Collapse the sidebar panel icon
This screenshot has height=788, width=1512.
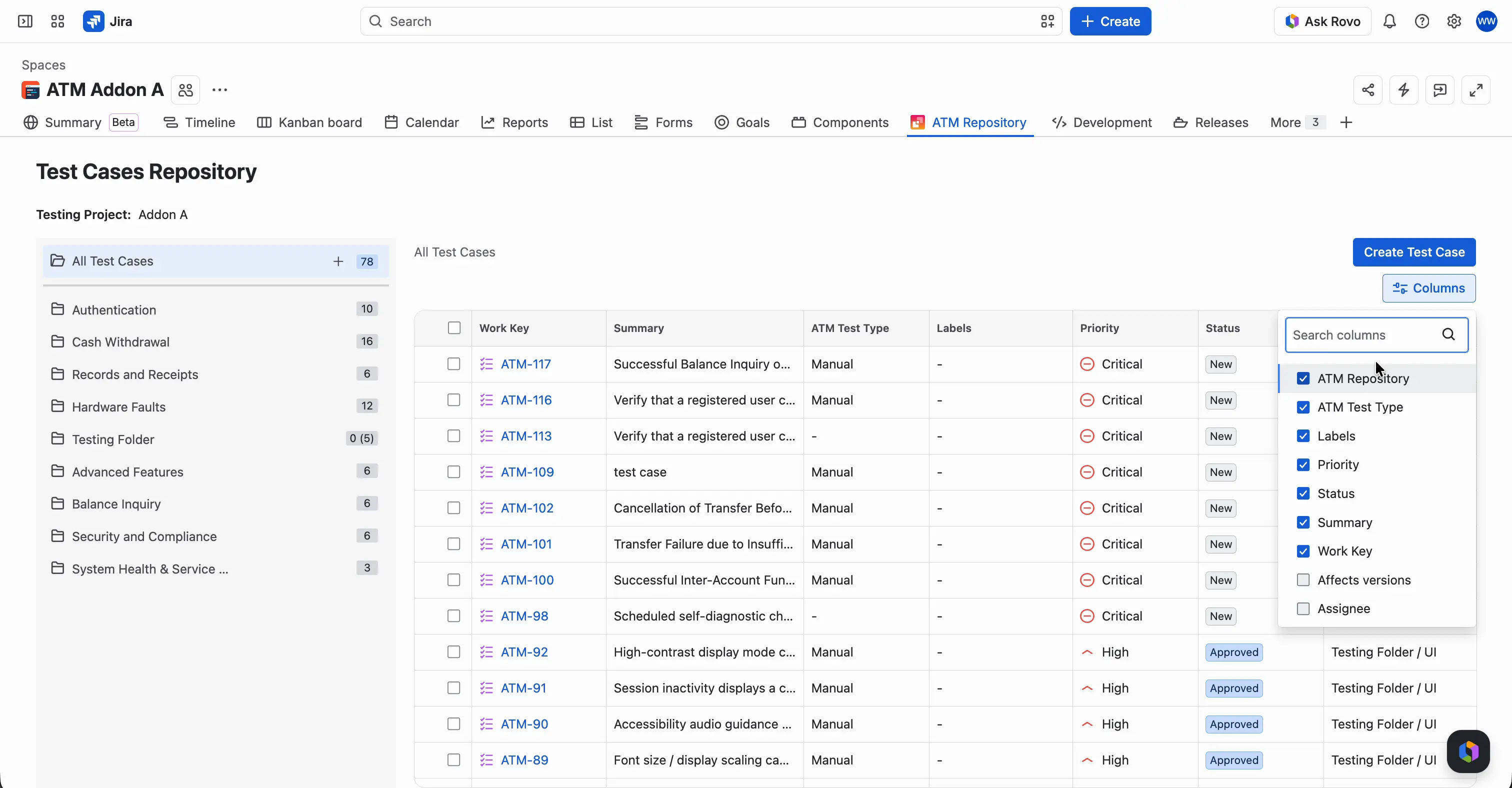click(x=25, y=21)
